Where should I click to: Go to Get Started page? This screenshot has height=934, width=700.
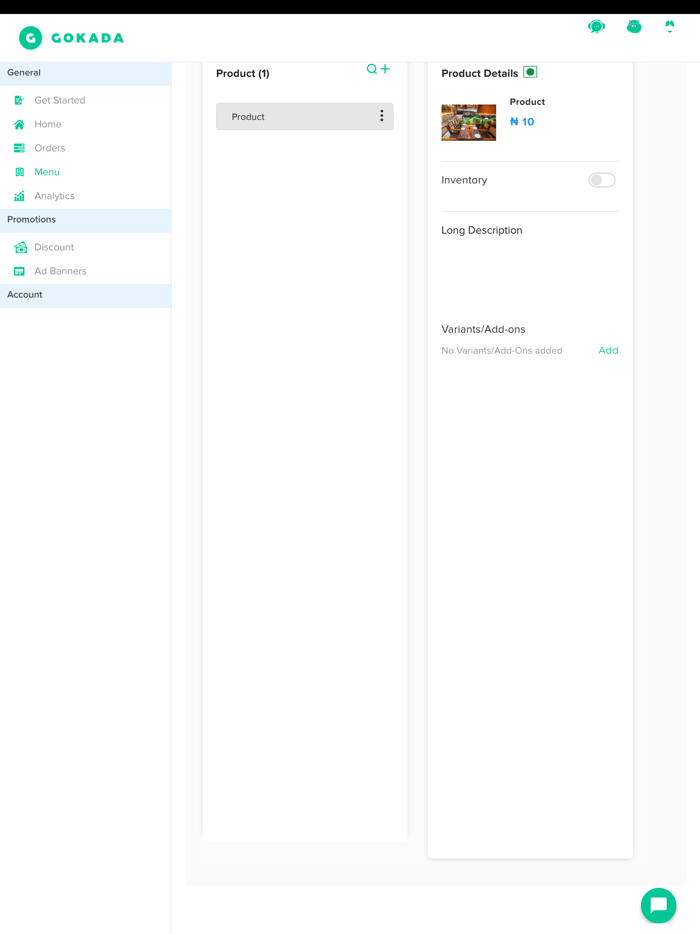click(60, 100)
